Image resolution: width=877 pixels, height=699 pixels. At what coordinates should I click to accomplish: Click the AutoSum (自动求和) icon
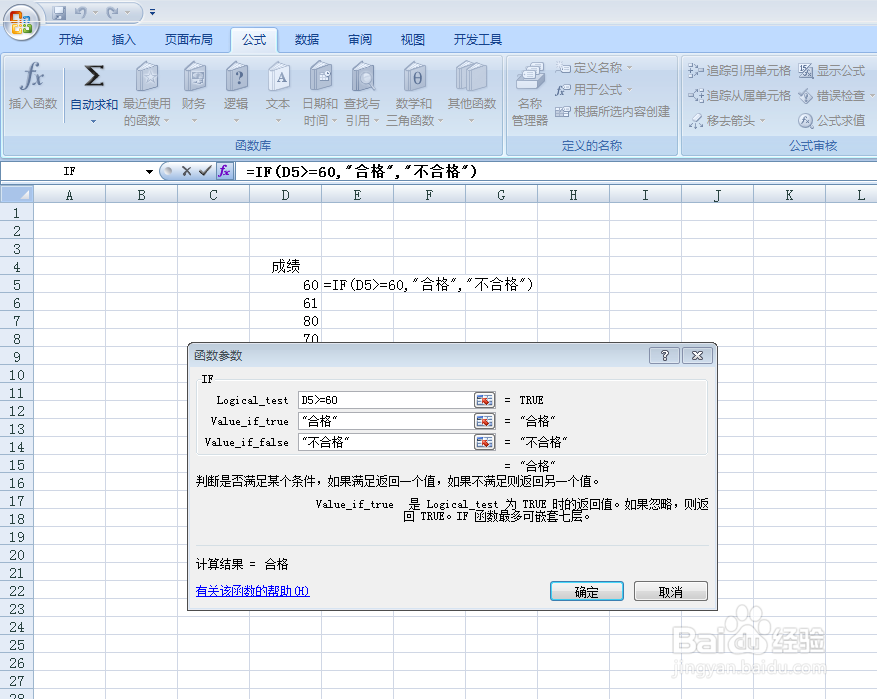click(x=92, y=75)
